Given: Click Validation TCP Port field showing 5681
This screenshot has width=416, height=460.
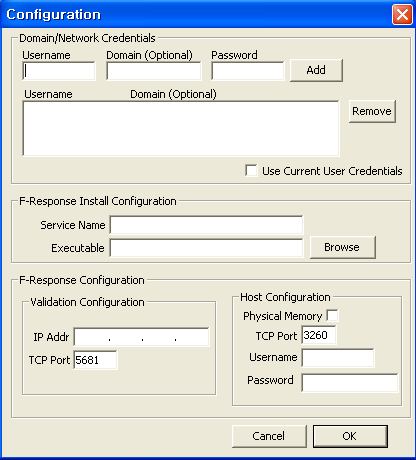Looking at the screenshot, I should coord(95,360).
